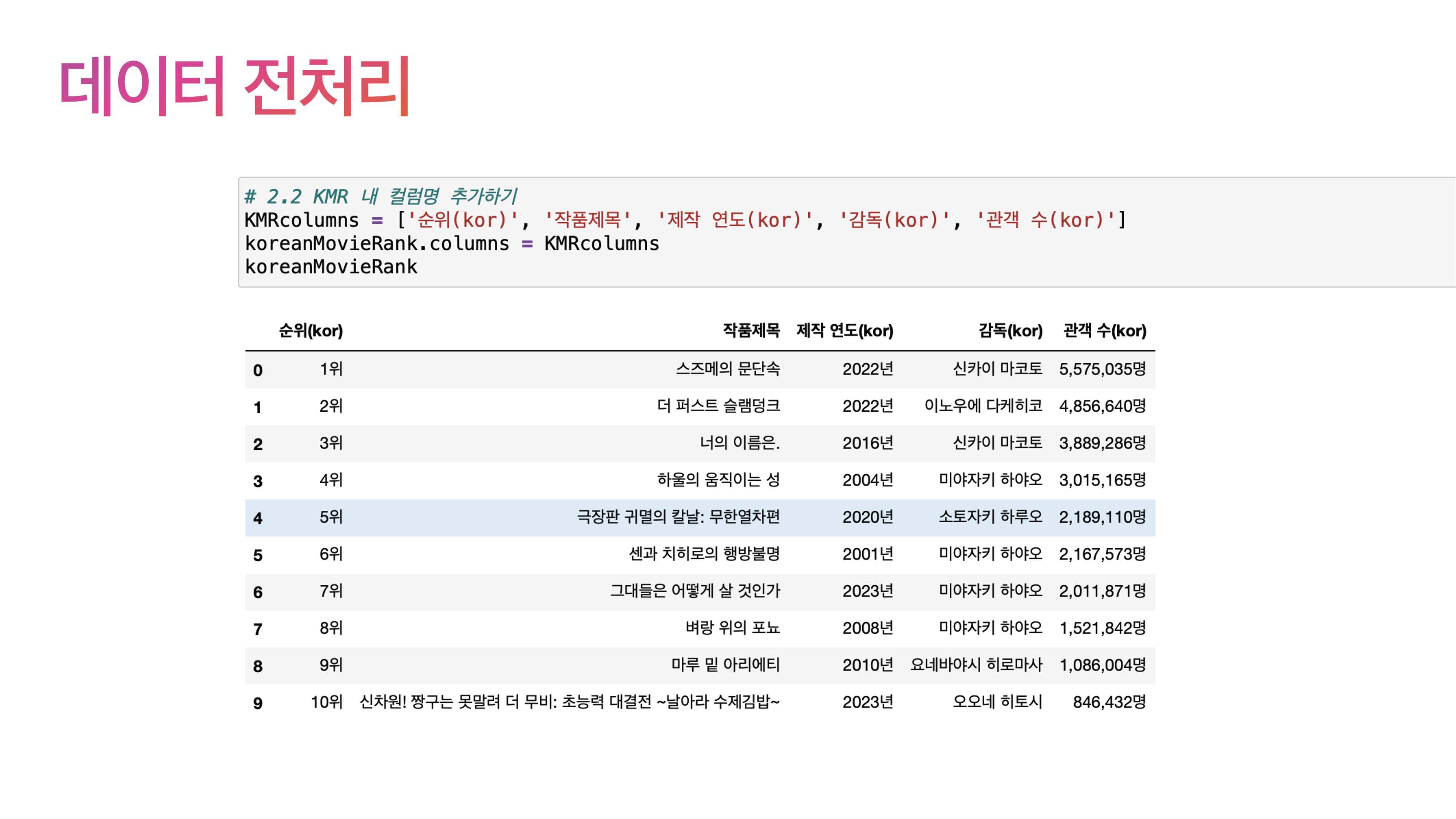1456x819 pixels.
Task: Click the row index 9 cell
Action: click(x=258, y=703)
